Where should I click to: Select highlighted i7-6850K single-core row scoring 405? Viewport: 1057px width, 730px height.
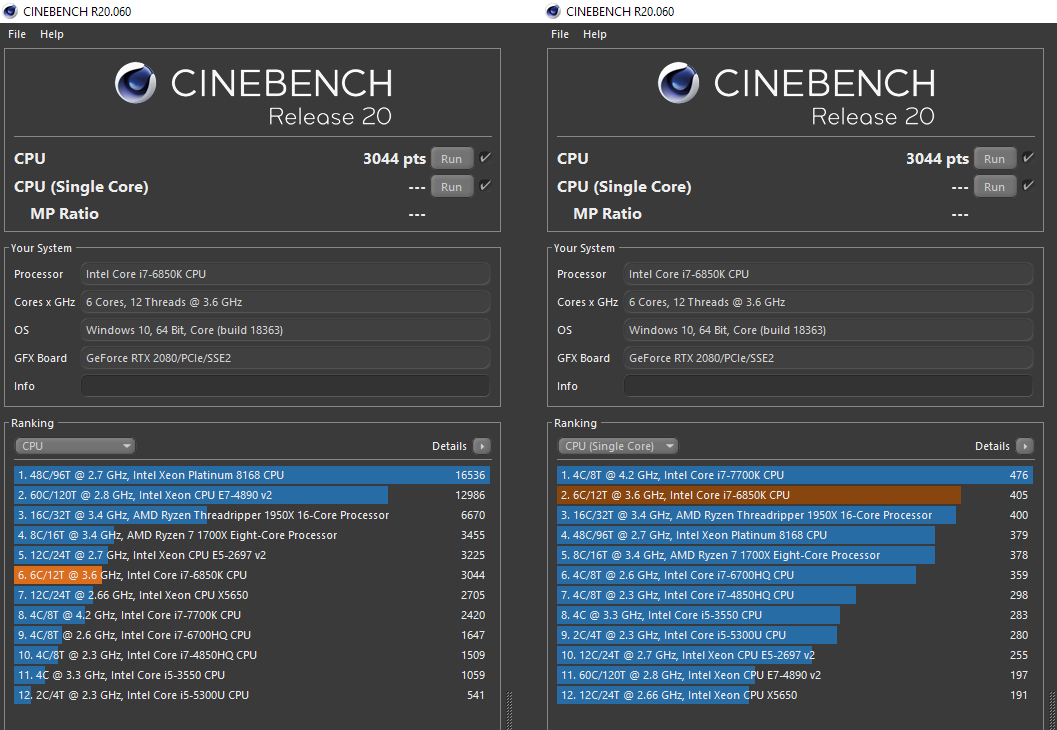click(x=795, y=495)
